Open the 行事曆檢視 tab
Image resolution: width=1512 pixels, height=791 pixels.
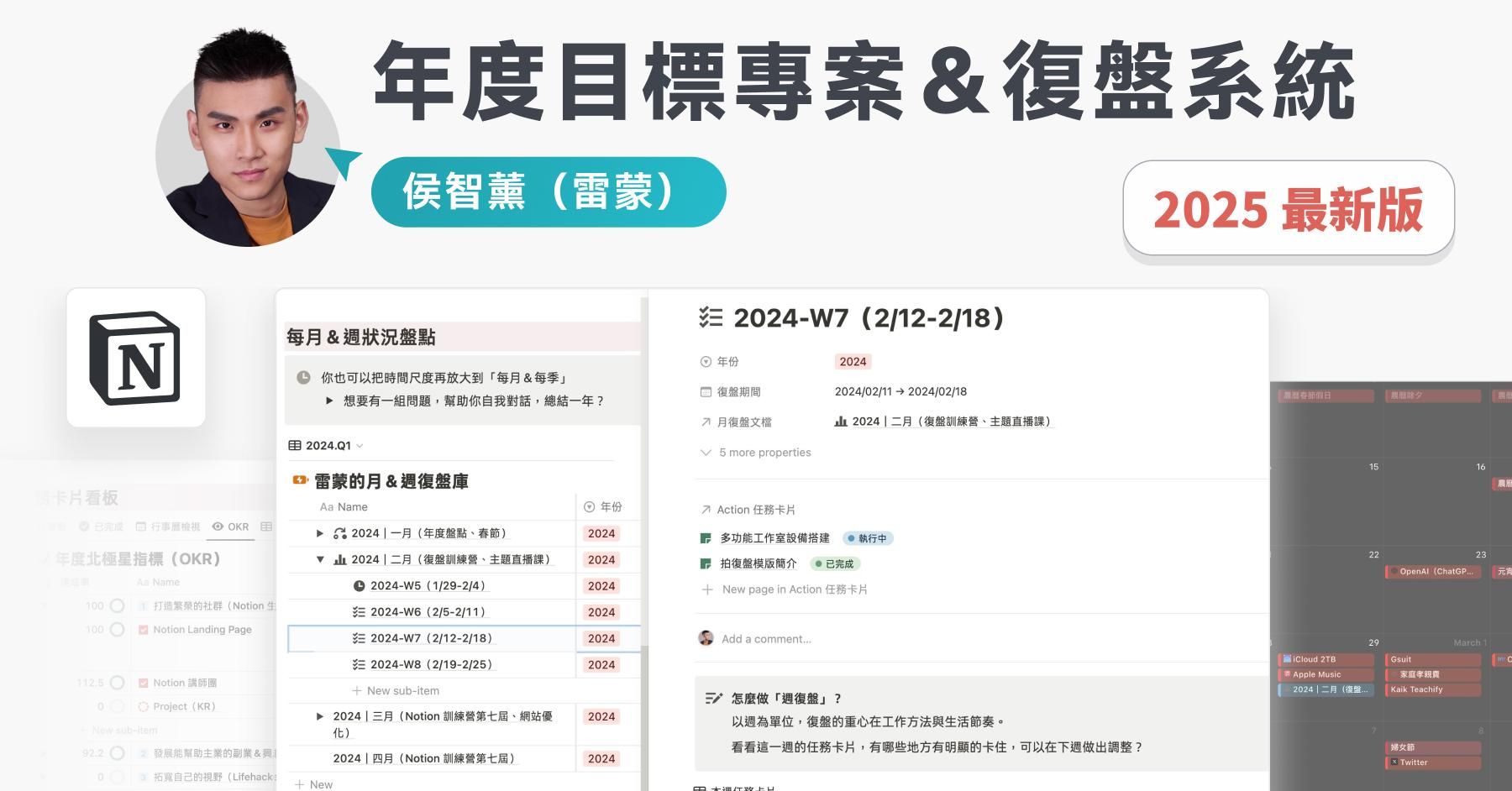(168, 526)
